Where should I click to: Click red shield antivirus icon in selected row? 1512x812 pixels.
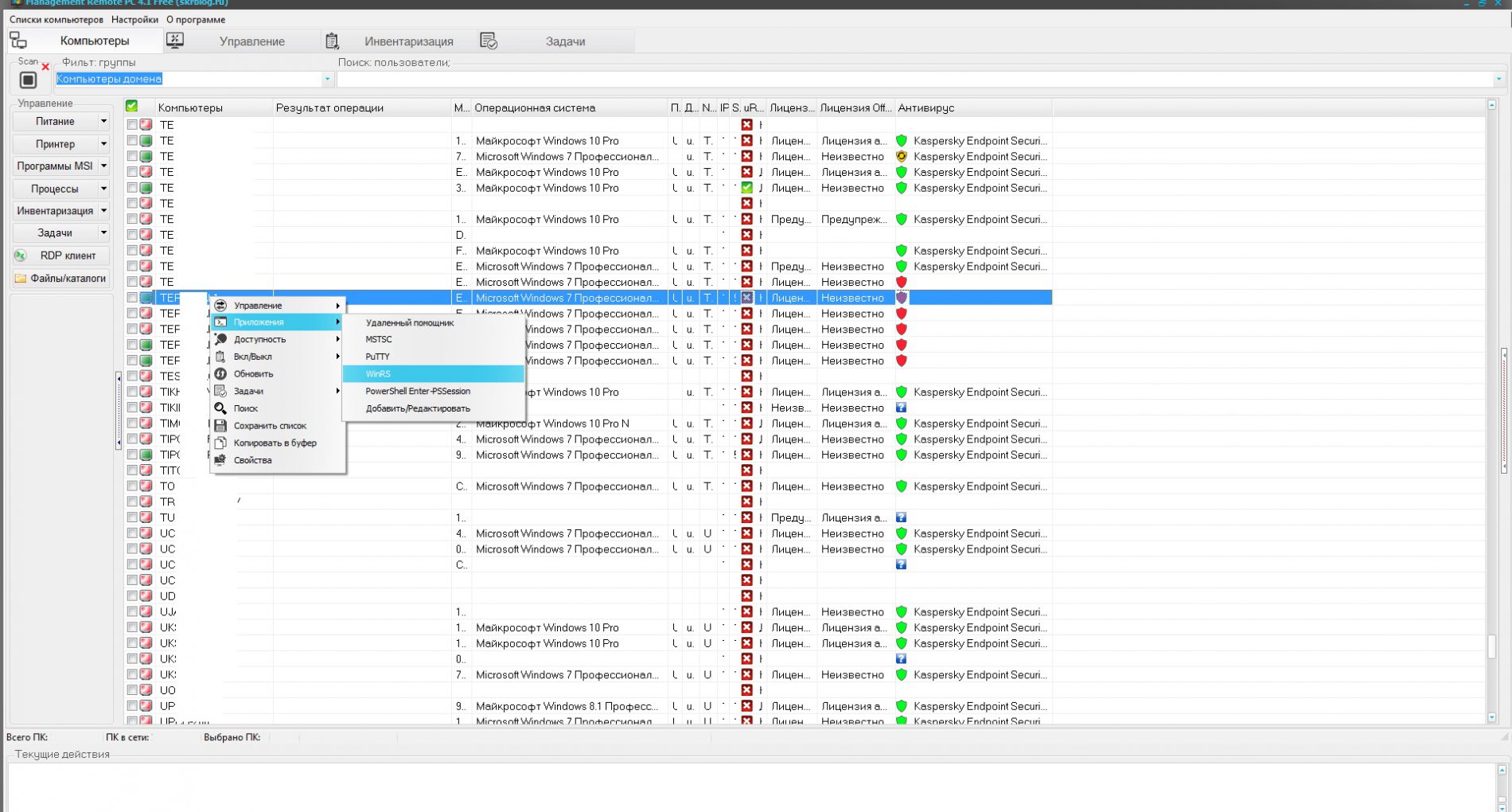pos(902,298)
